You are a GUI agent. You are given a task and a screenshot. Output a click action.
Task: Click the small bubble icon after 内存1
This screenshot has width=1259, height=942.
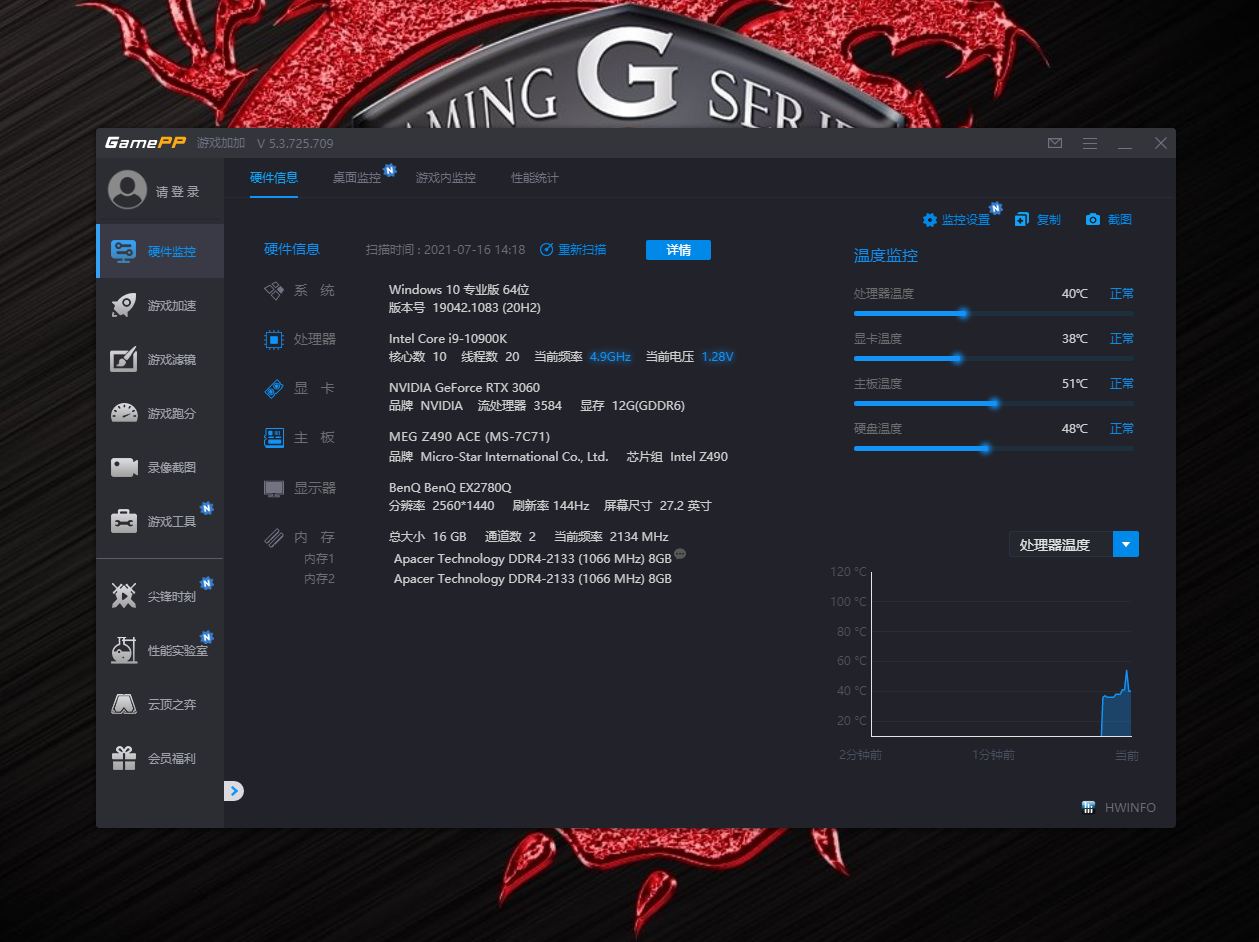[x=680, y=554]
